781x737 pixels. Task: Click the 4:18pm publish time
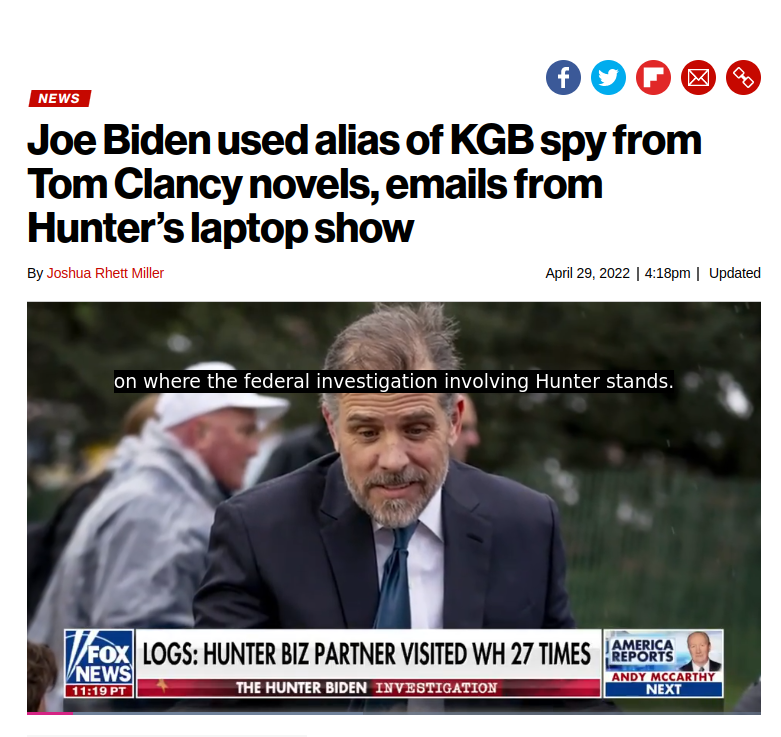pyautogui.click(x=667, y=273)
